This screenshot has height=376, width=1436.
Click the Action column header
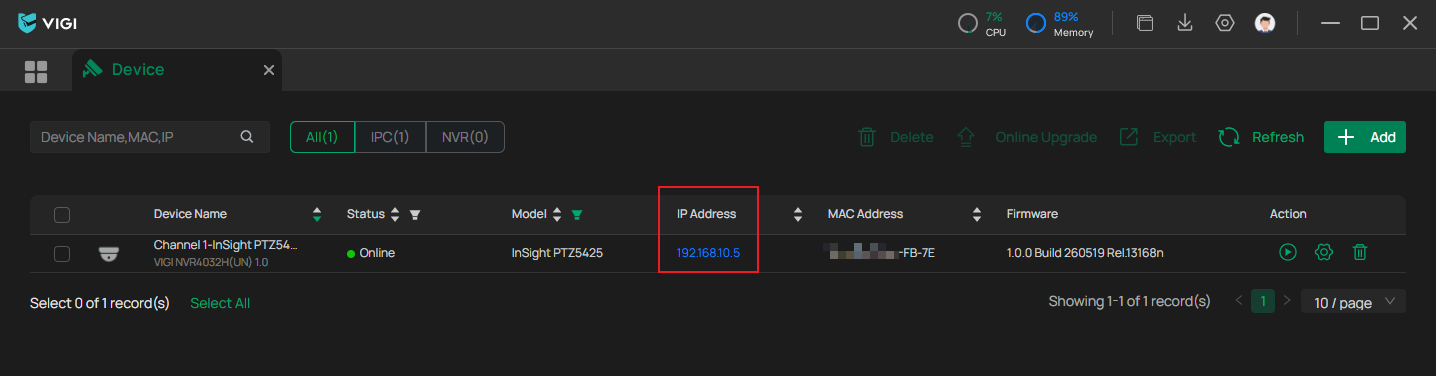point(1288,214)
